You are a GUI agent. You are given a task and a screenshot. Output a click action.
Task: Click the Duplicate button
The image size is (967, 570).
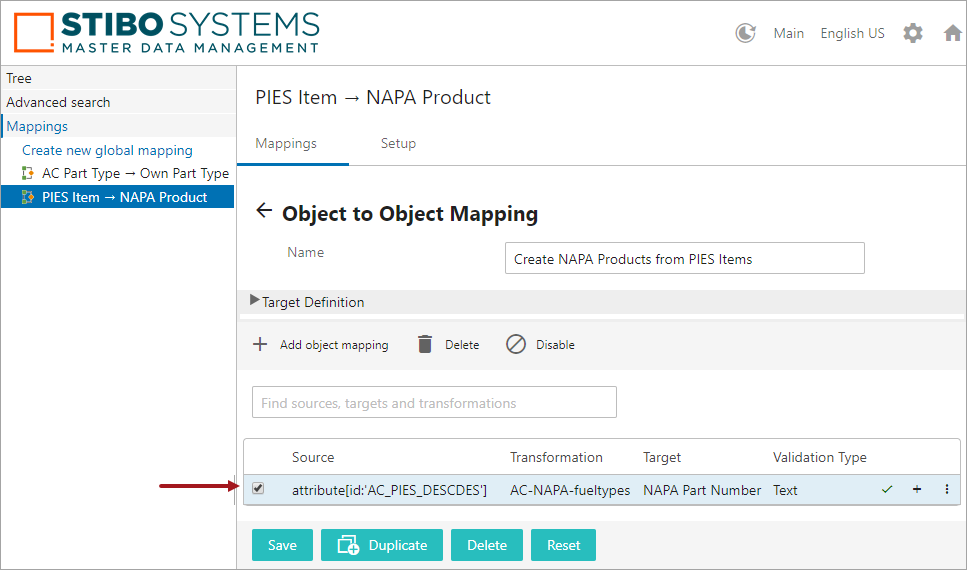tap(382, 545)
